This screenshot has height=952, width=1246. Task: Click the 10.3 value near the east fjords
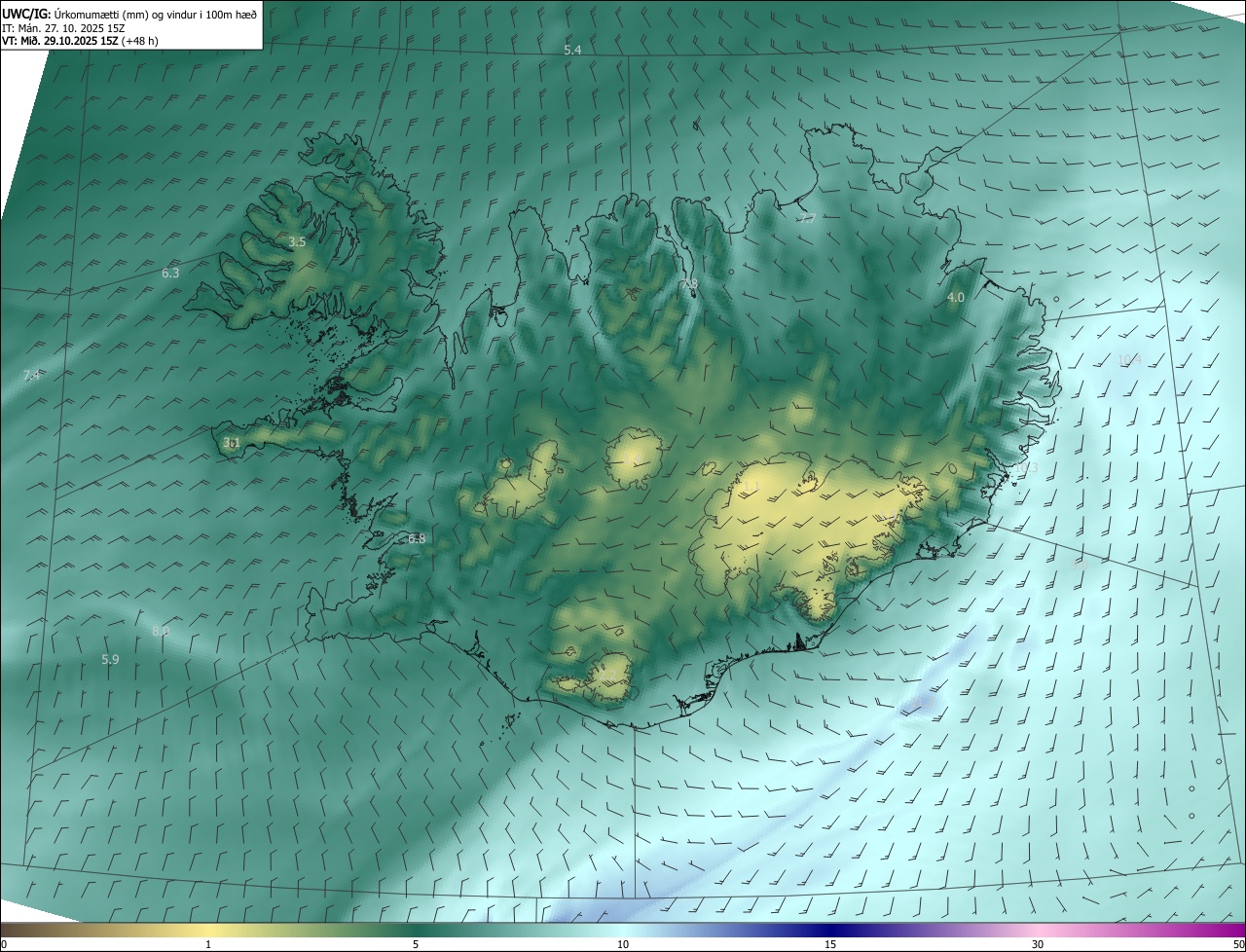[x=1027, y=469]
